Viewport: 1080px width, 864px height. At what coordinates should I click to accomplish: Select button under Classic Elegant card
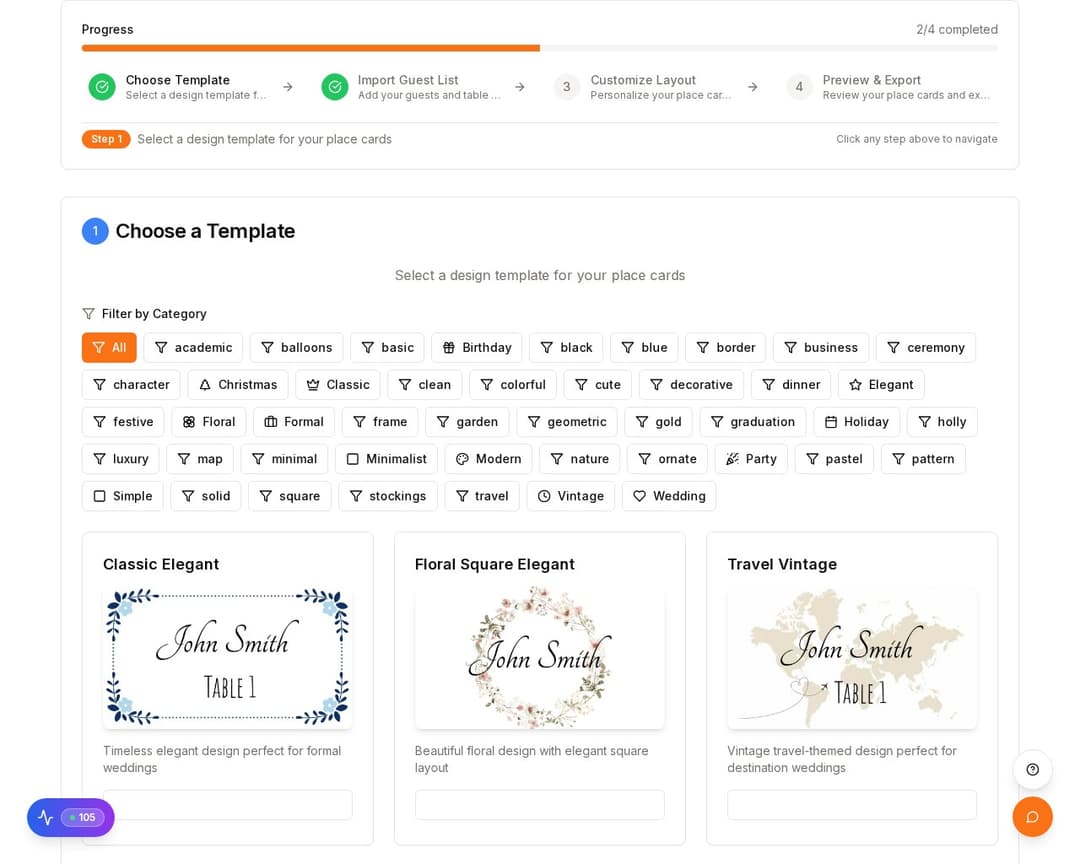[227, 805]
